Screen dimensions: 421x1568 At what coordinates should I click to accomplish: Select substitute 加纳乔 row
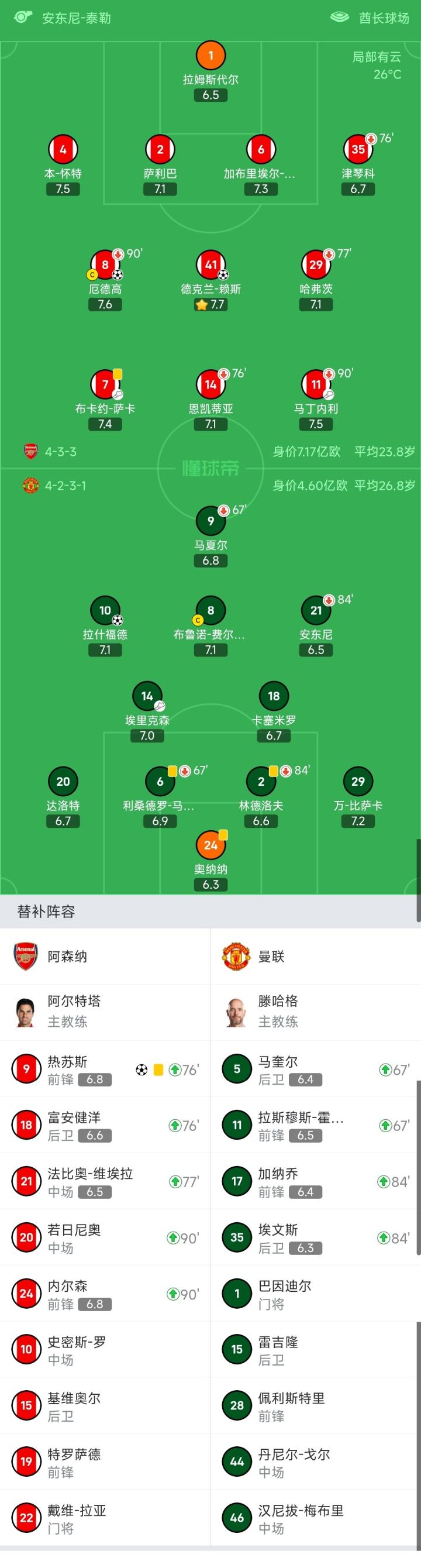[x=315, y=1181]
